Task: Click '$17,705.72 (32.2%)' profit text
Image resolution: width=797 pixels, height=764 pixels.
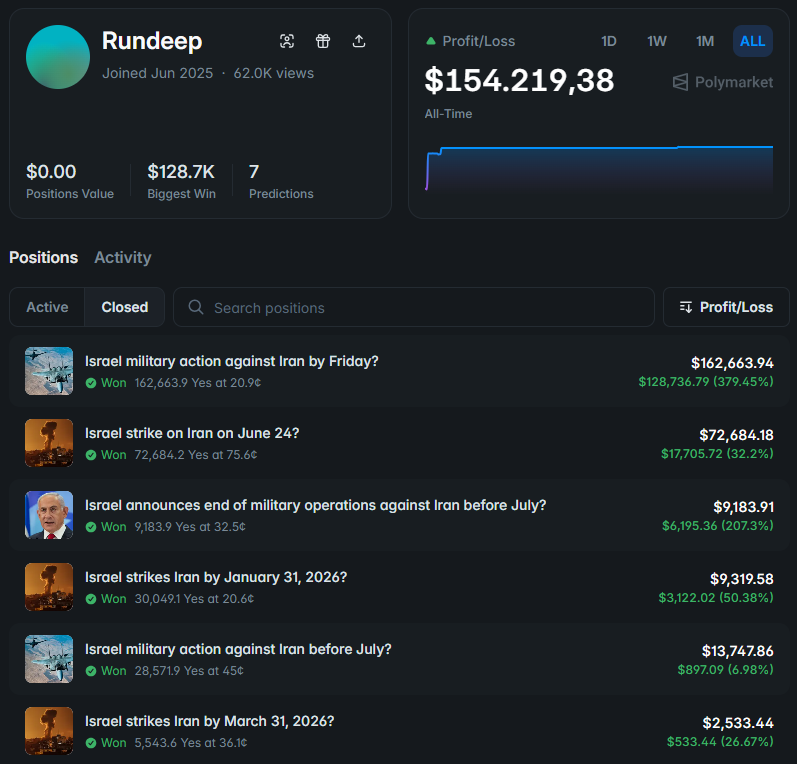Action: tap(717, 453)
